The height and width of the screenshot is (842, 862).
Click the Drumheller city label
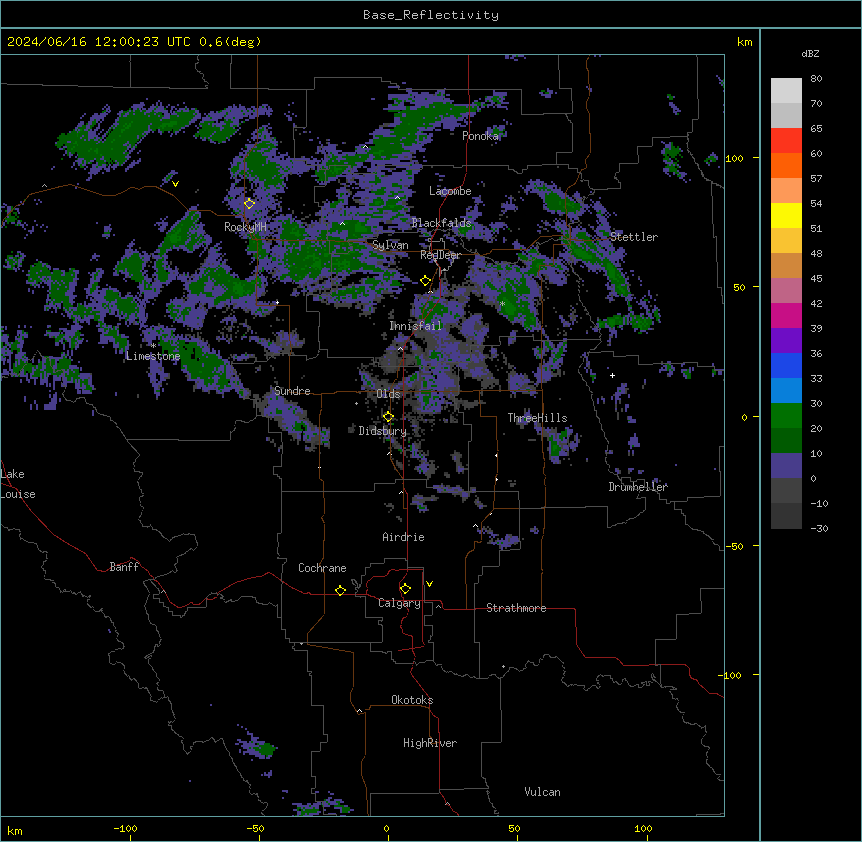pyautogui.click(x=638, y=487)
